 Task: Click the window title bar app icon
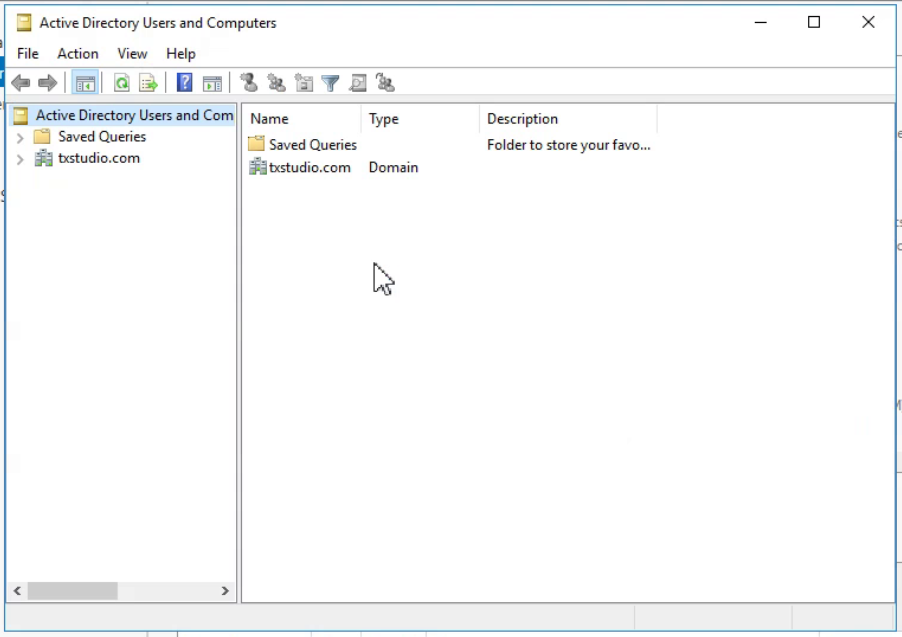point(24,22)
